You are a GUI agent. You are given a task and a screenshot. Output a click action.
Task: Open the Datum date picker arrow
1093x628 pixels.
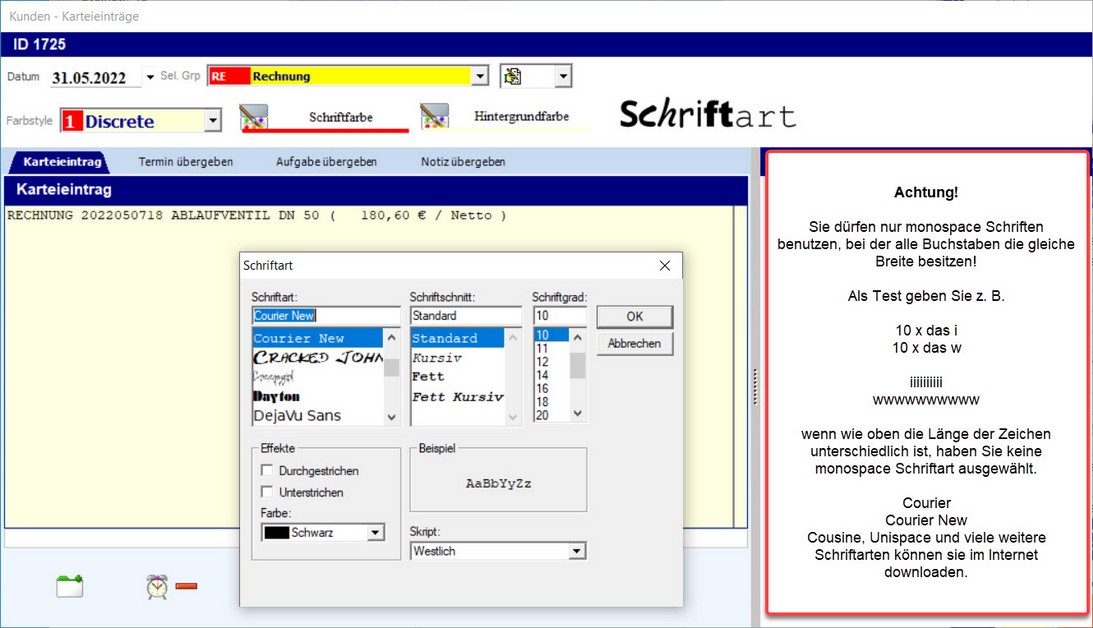[150, 77]
